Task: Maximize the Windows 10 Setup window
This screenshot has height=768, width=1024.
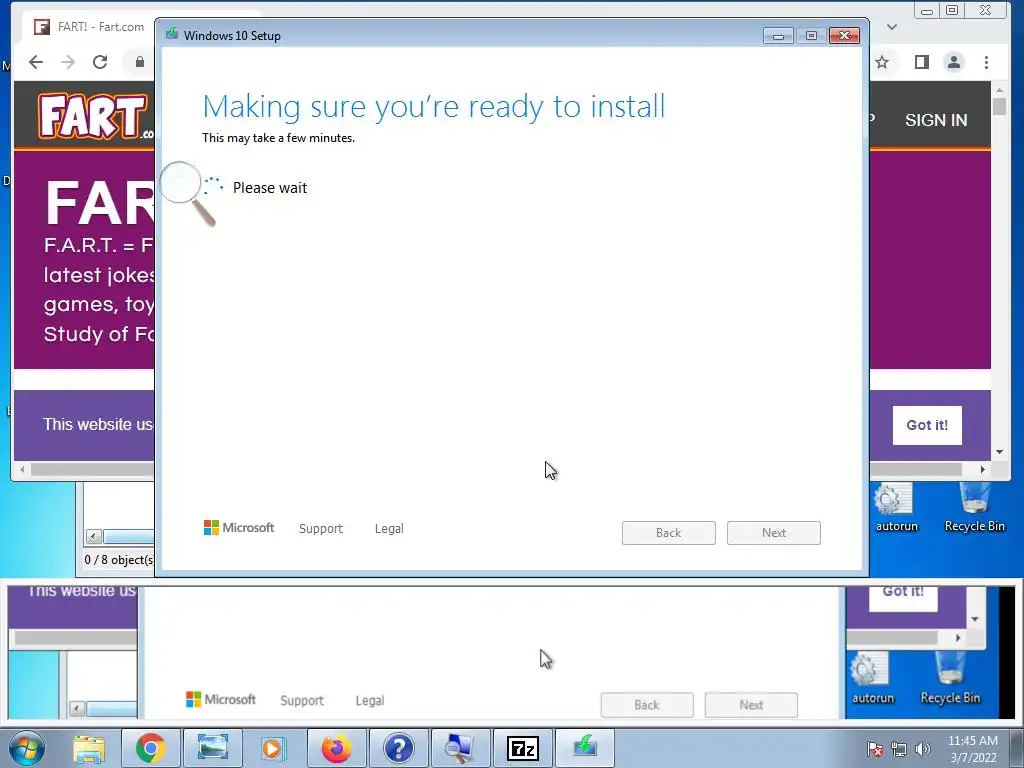Action: click(x=811, y=36)
